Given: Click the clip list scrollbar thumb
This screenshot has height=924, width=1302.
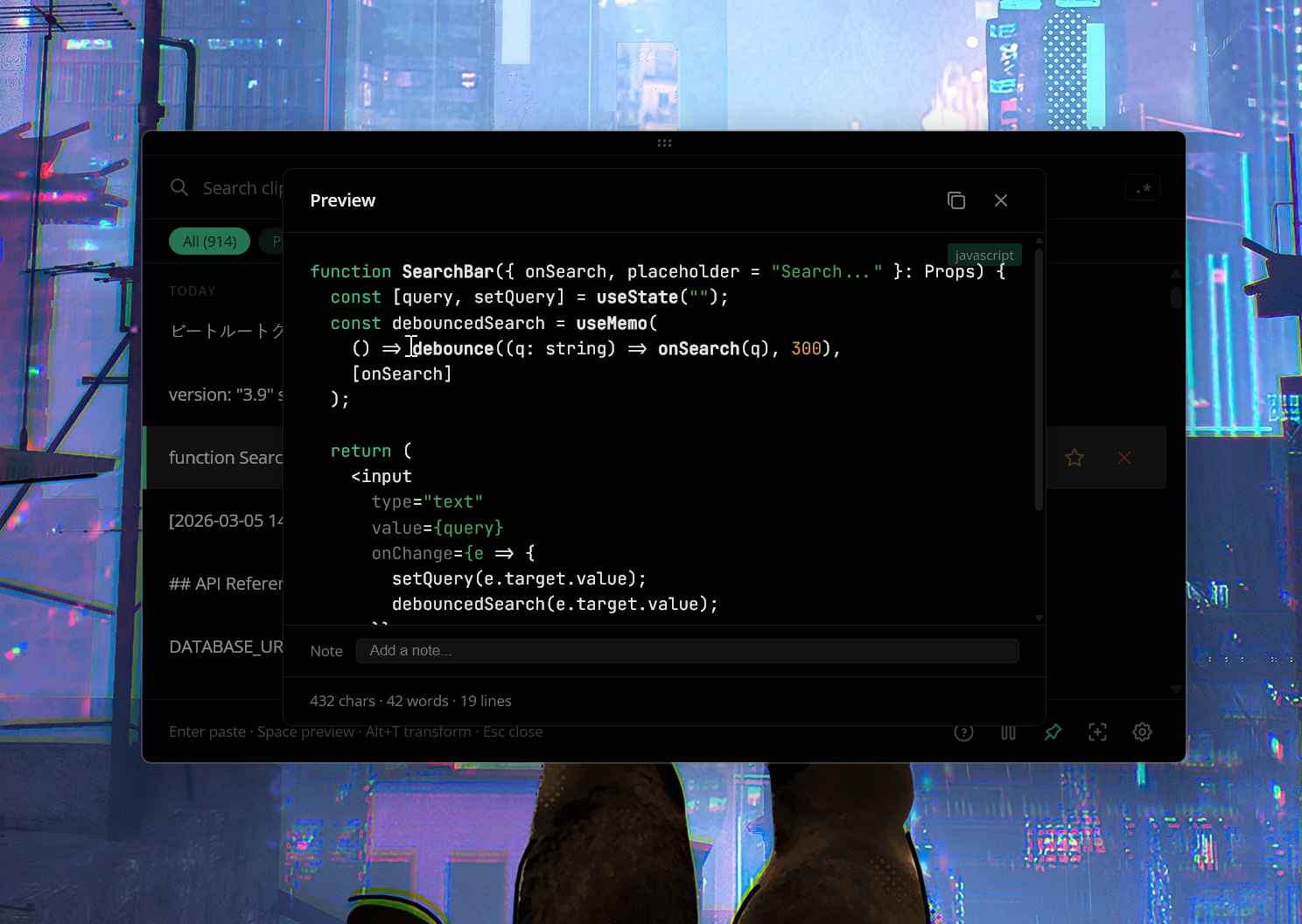Looking at the screenshot, I should tap(1176, 297).
